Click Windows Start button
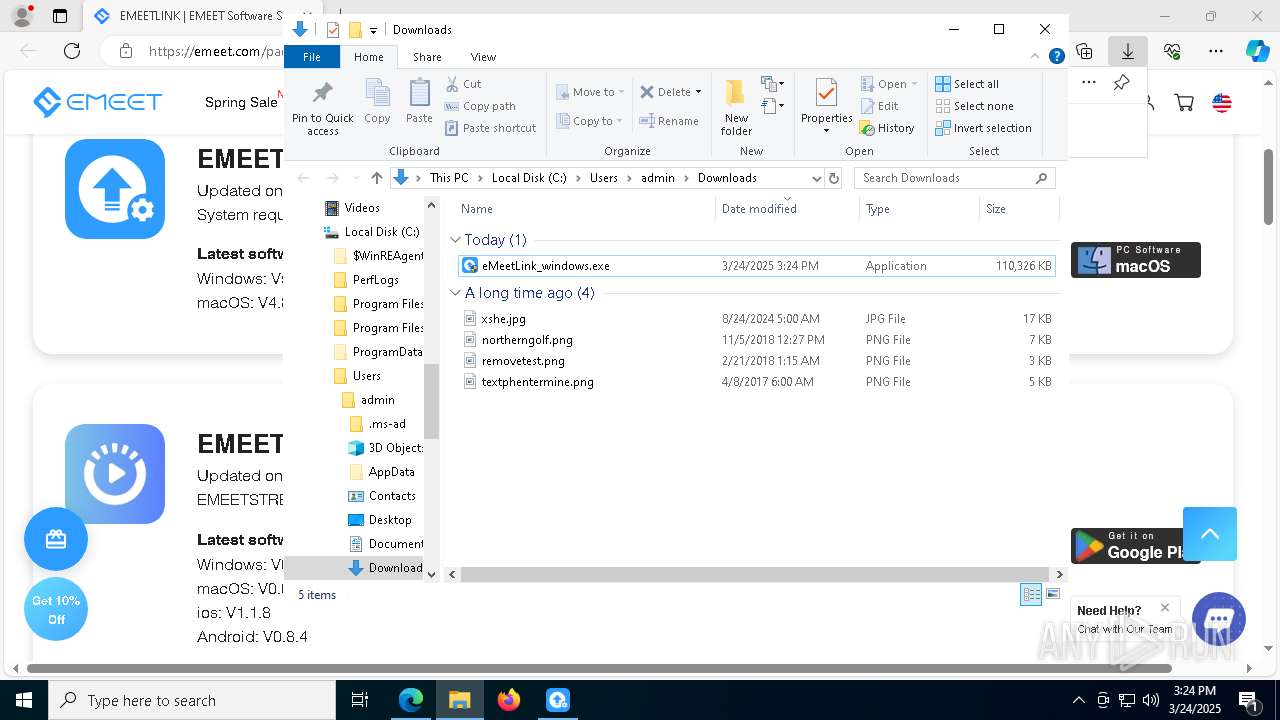This screenshot has height=720, width=1280. pos(24,700)
